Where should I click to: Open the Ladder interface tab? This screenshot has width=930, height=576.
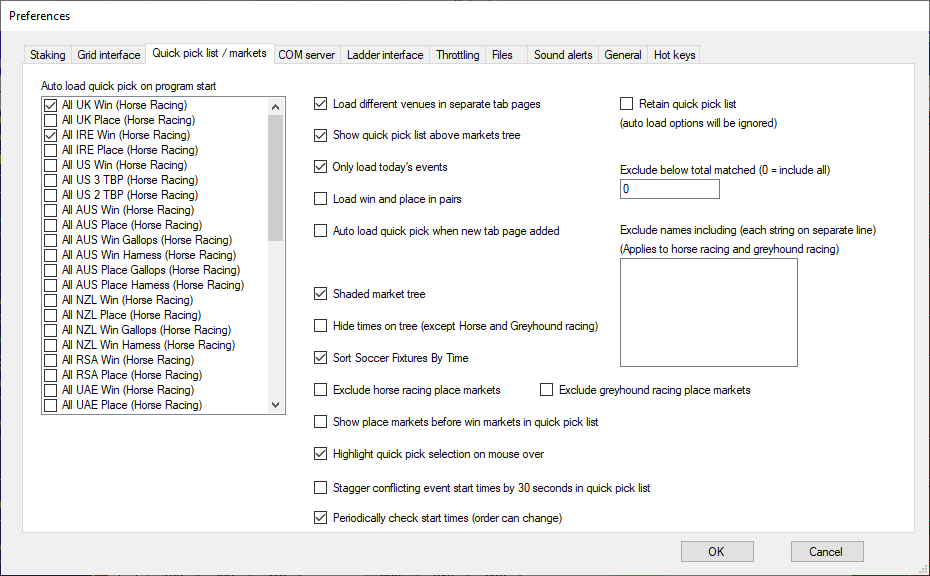(385, 55)
